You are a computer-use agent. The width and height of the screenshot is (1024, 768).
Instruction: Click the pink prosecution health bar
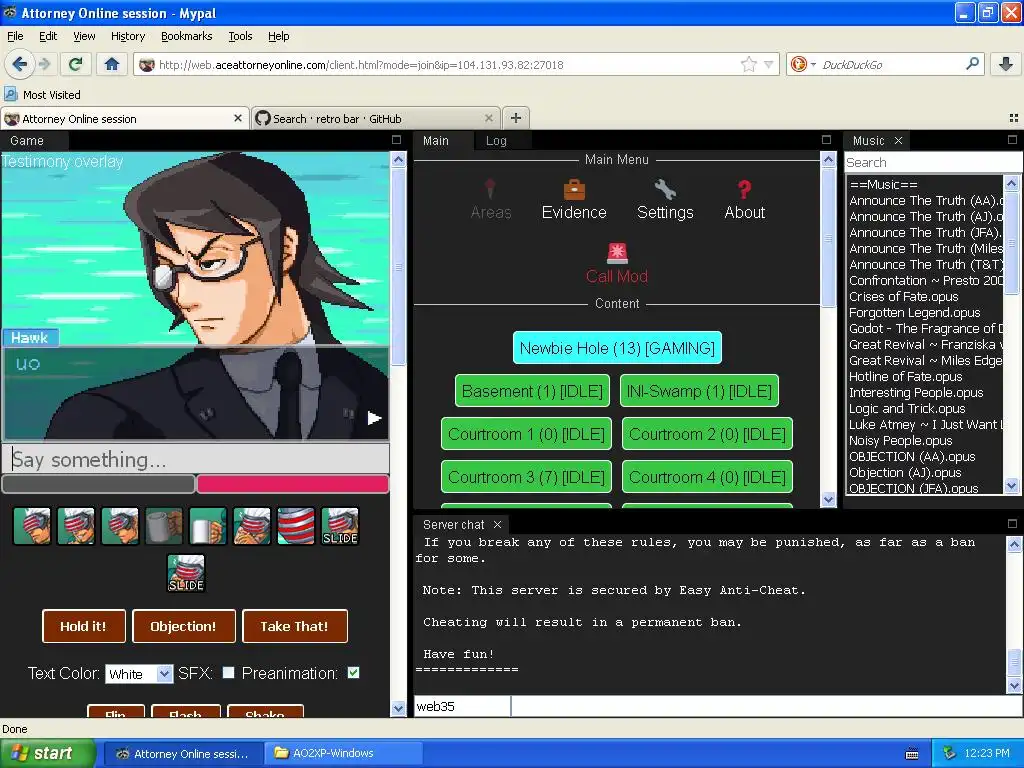pos(293,484)
